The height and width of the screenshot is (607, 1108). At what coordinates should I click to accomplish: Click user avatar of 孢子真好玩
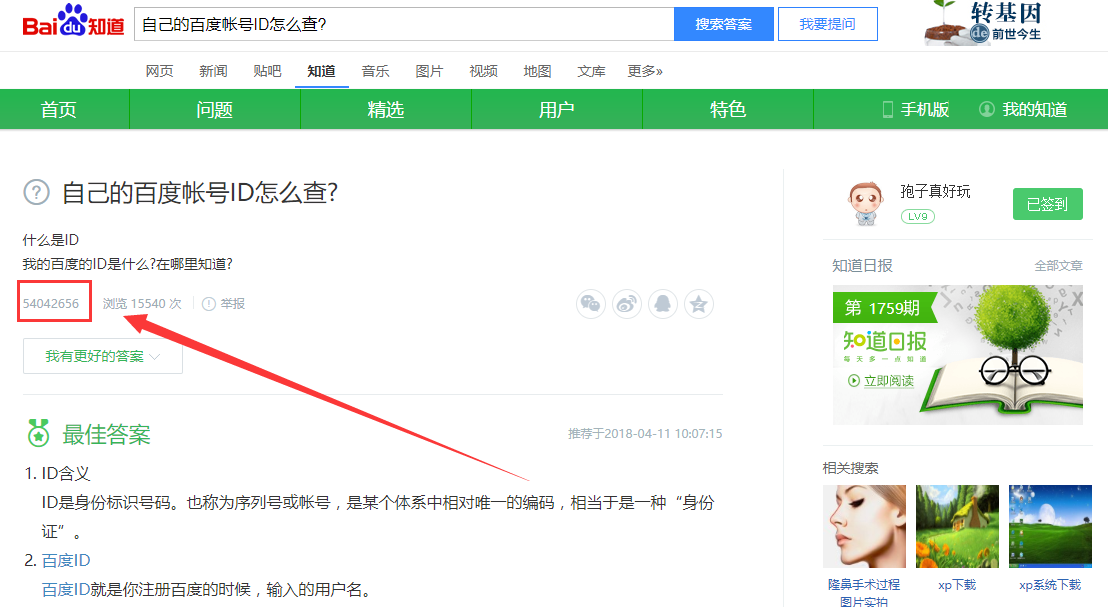click(x=866, y=204)
